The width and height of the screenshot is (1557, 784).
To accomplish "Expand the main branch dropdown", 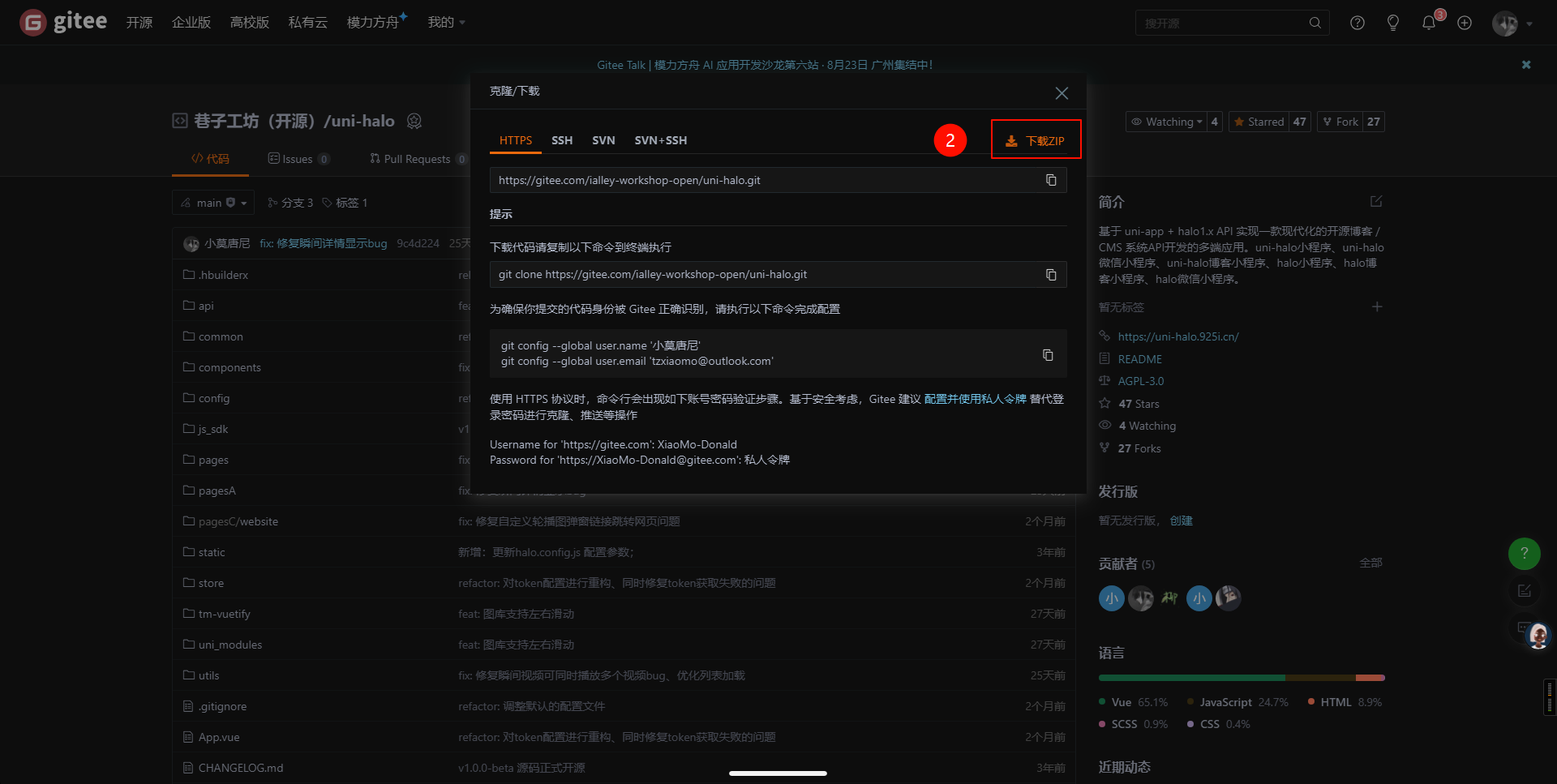I will coord(213,203).
